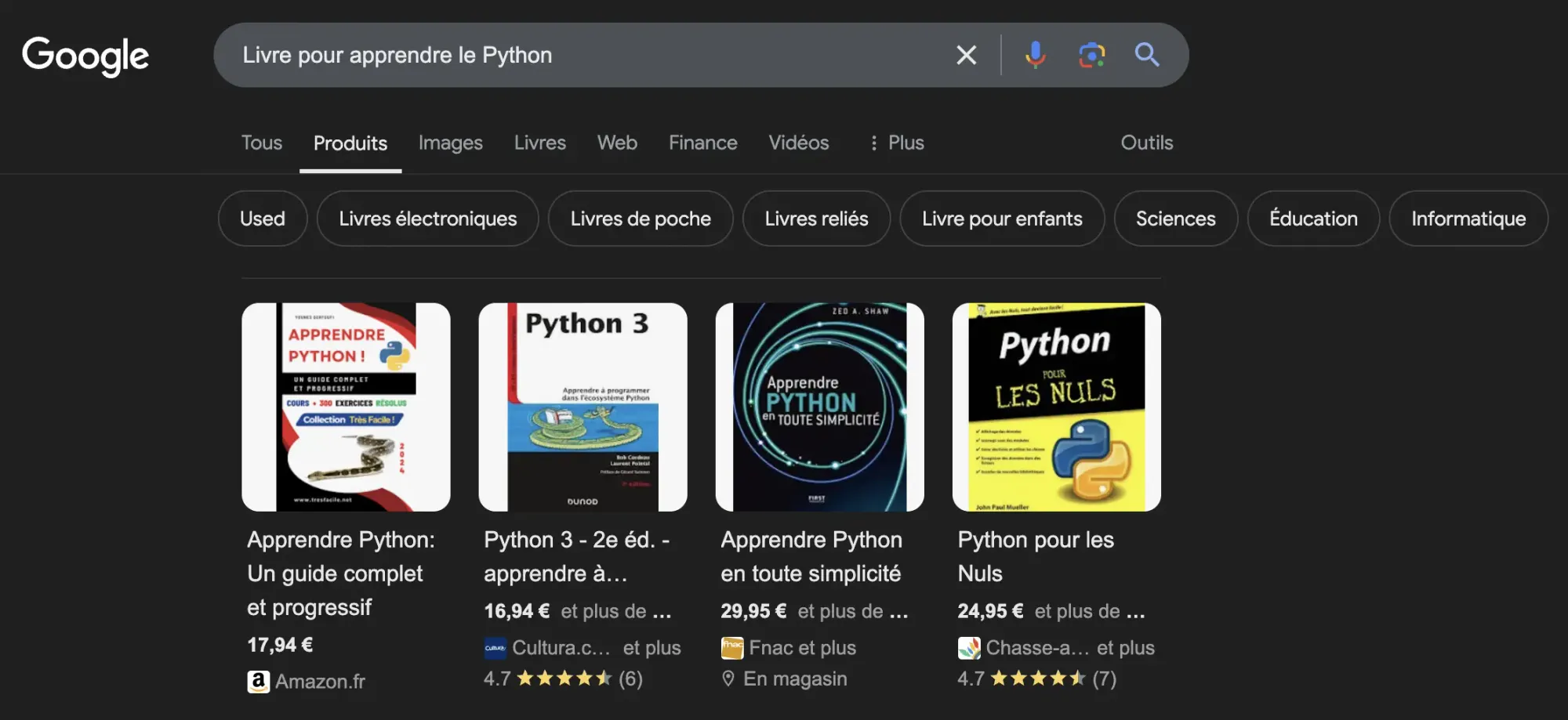Click the Fnac seller icon
1568x720 pixels.
pos(731,648)
